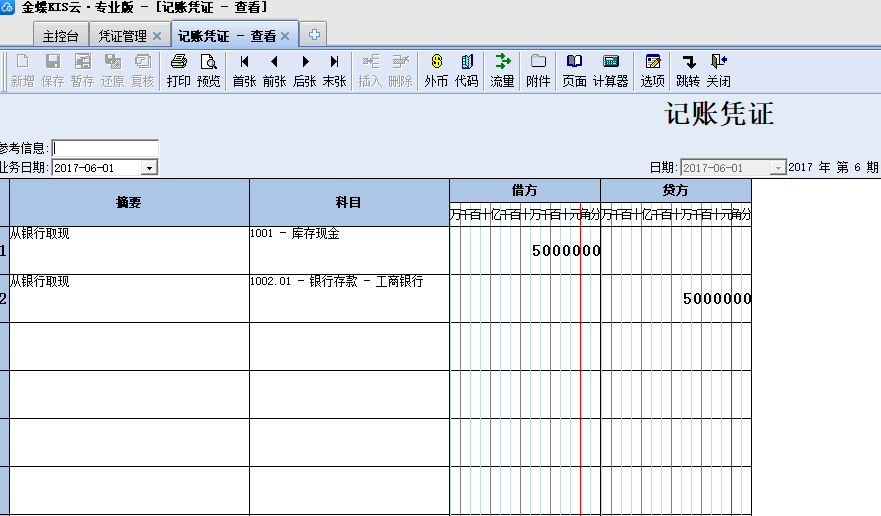This screenshot has height=516, width=881.
Task: Open 附件 (Attachments) from the toolbar
Action: click(538, 70)
